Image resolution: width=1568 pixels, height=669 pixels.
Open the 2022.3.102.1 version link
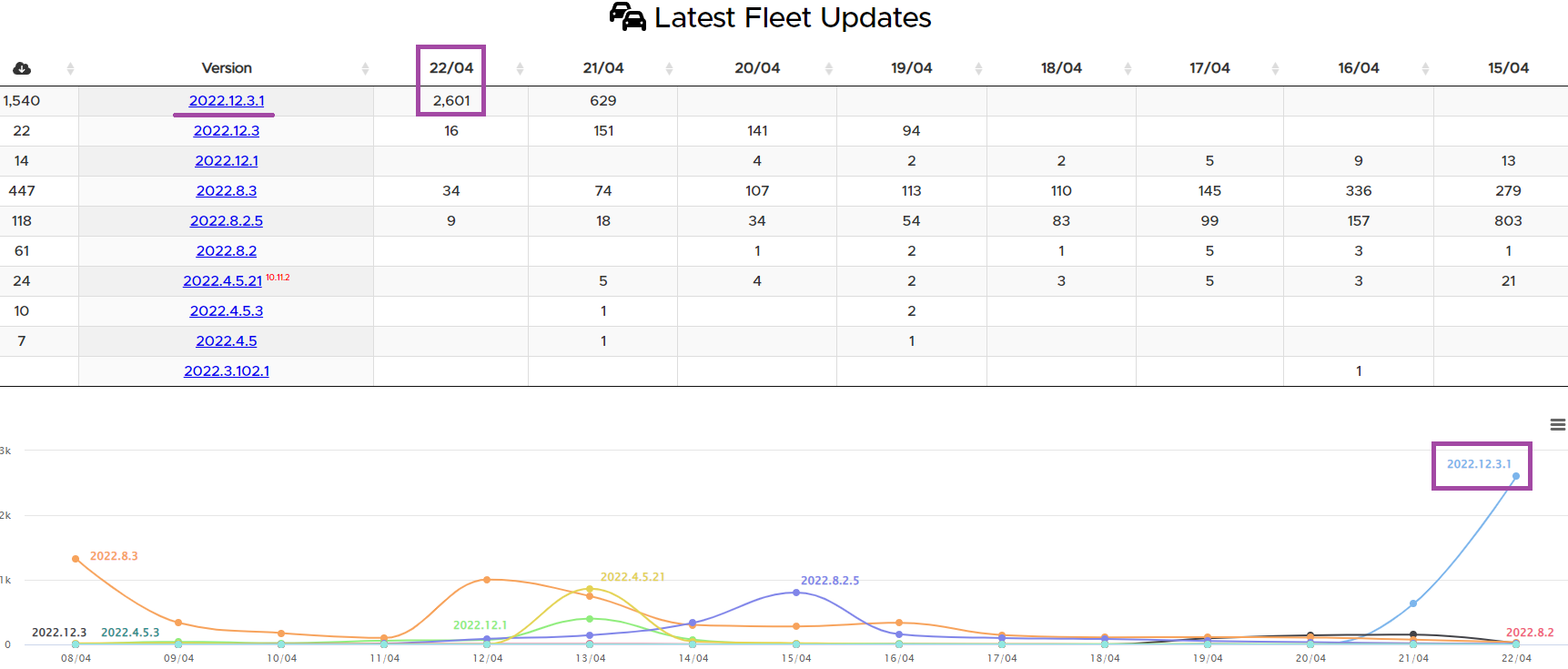(227, 371)
